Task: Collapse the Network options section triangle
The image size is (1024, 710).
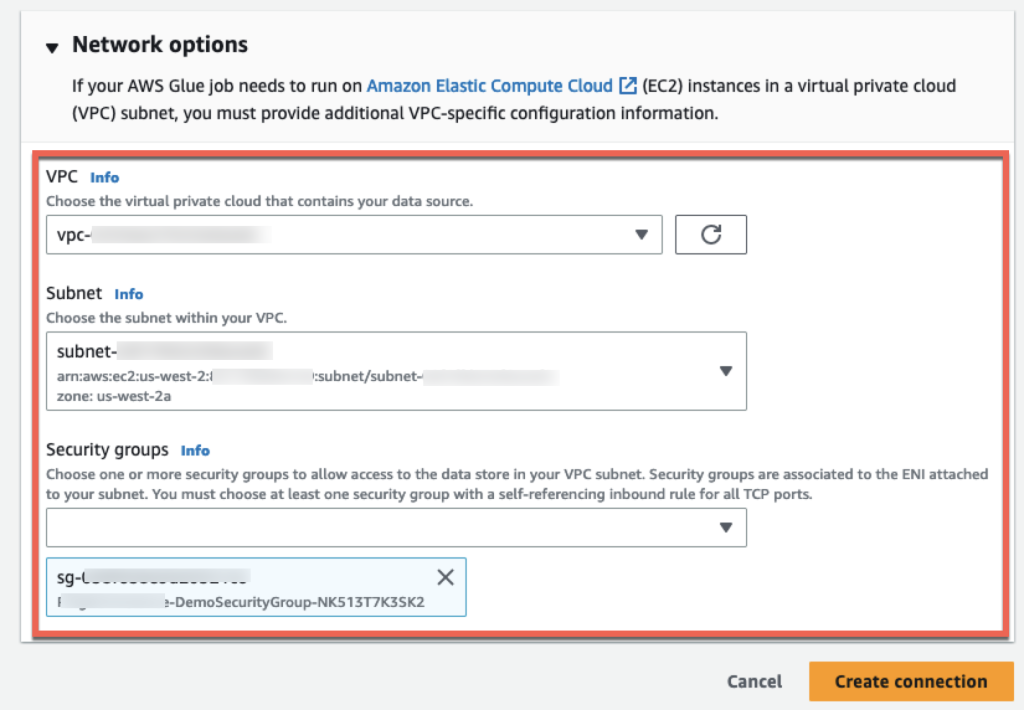Action: coord(52,46)
